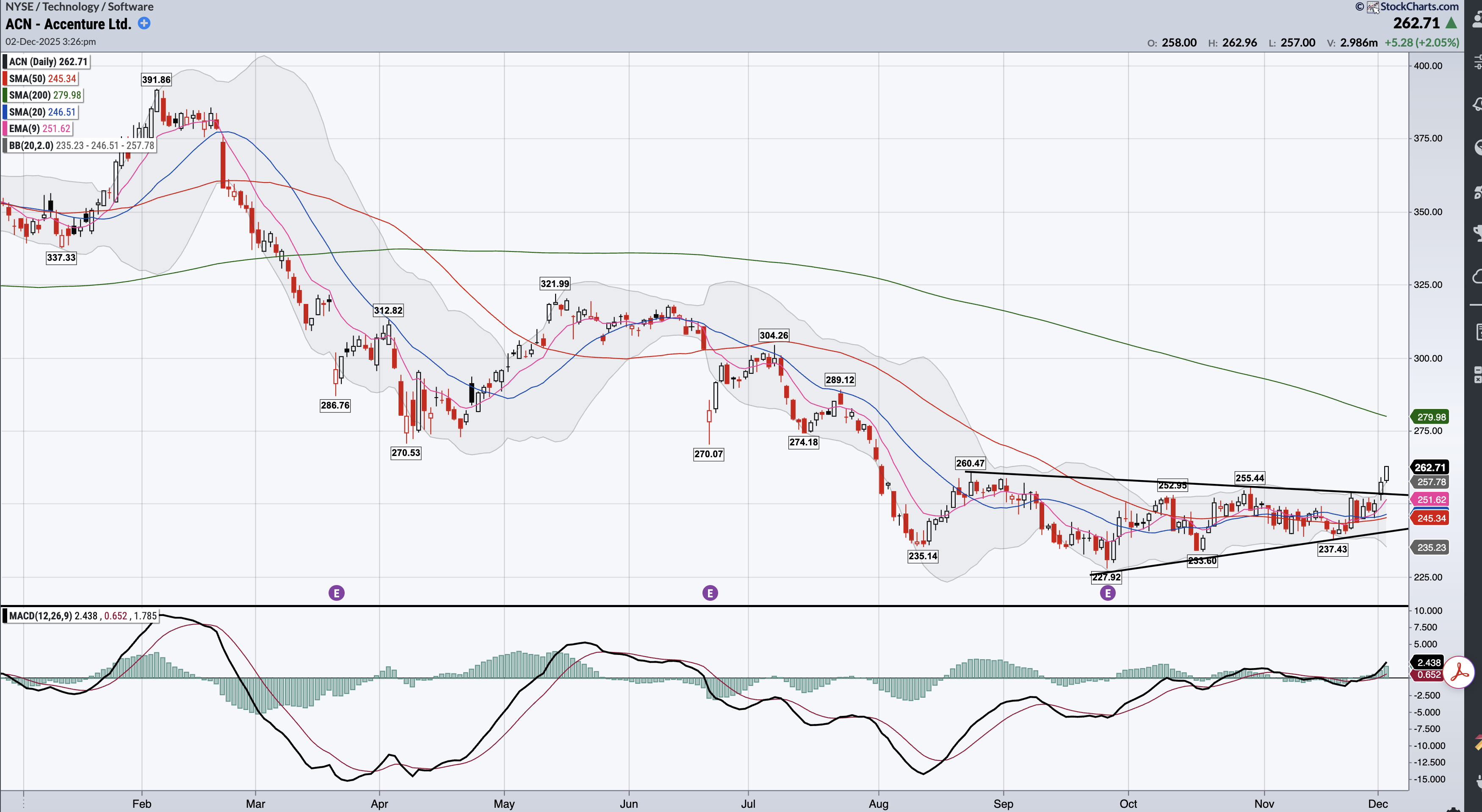Click the StockCharts.com logo icon
1482x812 pixels.
[x=1373, y=7]
